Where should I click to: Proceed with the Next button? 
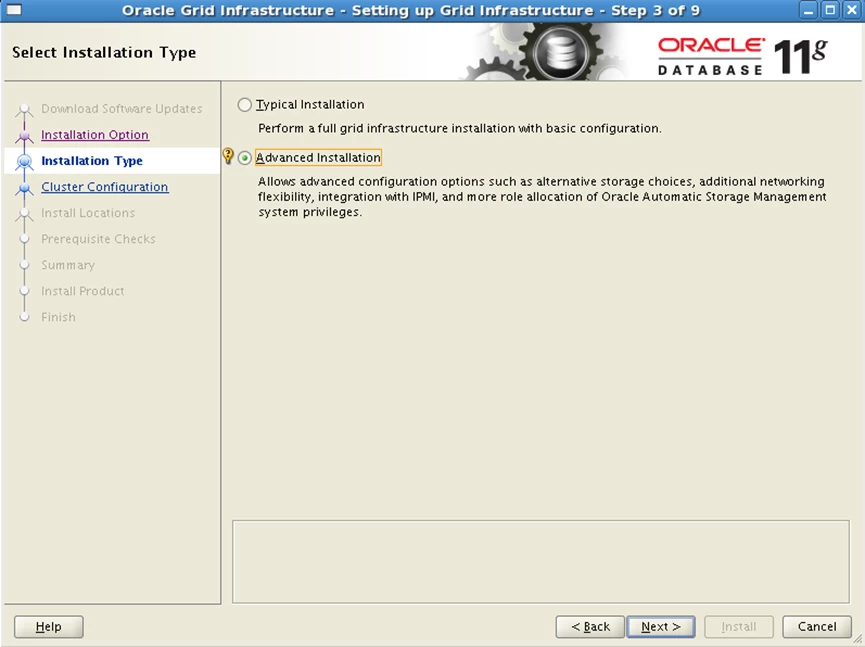(661, 627)
